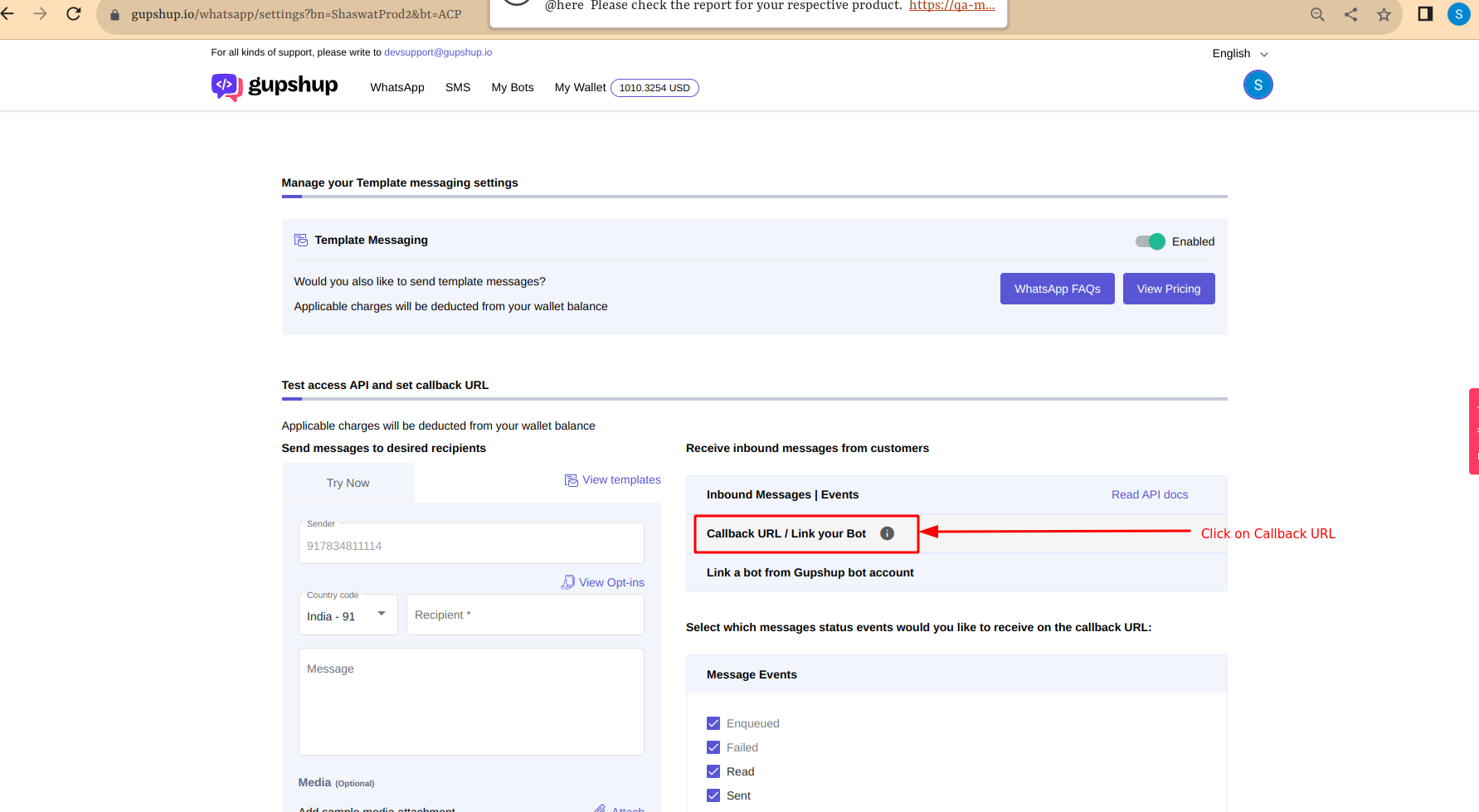This screenshot has width=1479, height=812.
Task: Click the devsupport@gupshup.io email link
Action: click(x=438, y=52)
